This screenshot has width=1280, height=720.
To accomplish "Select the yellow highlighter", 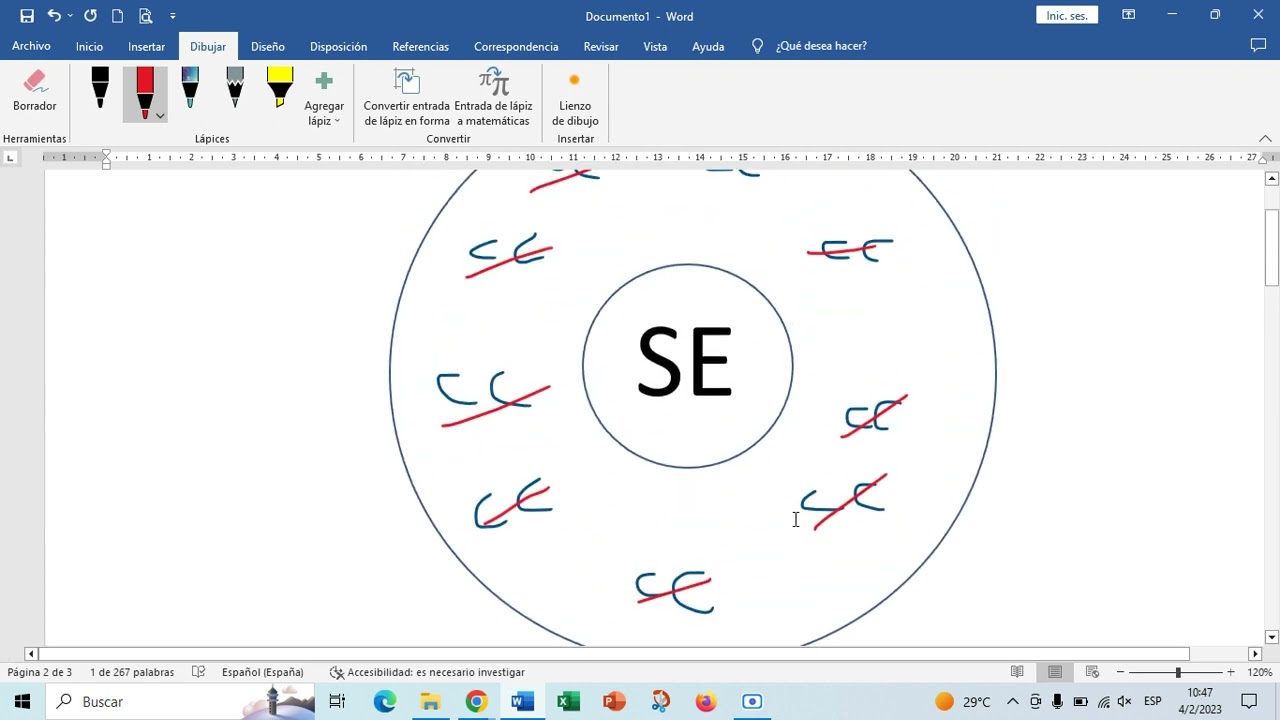I will 280,88.
